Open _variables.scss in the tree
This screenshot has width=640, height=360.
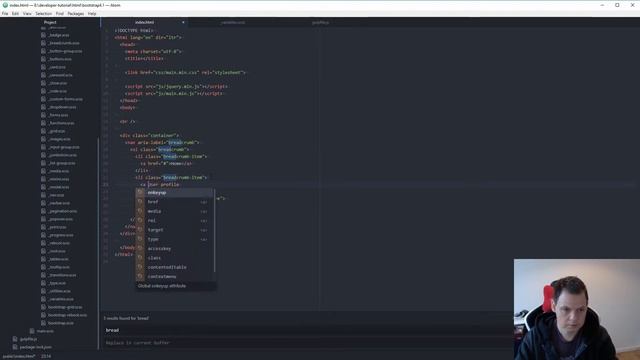tap(61, 299)
